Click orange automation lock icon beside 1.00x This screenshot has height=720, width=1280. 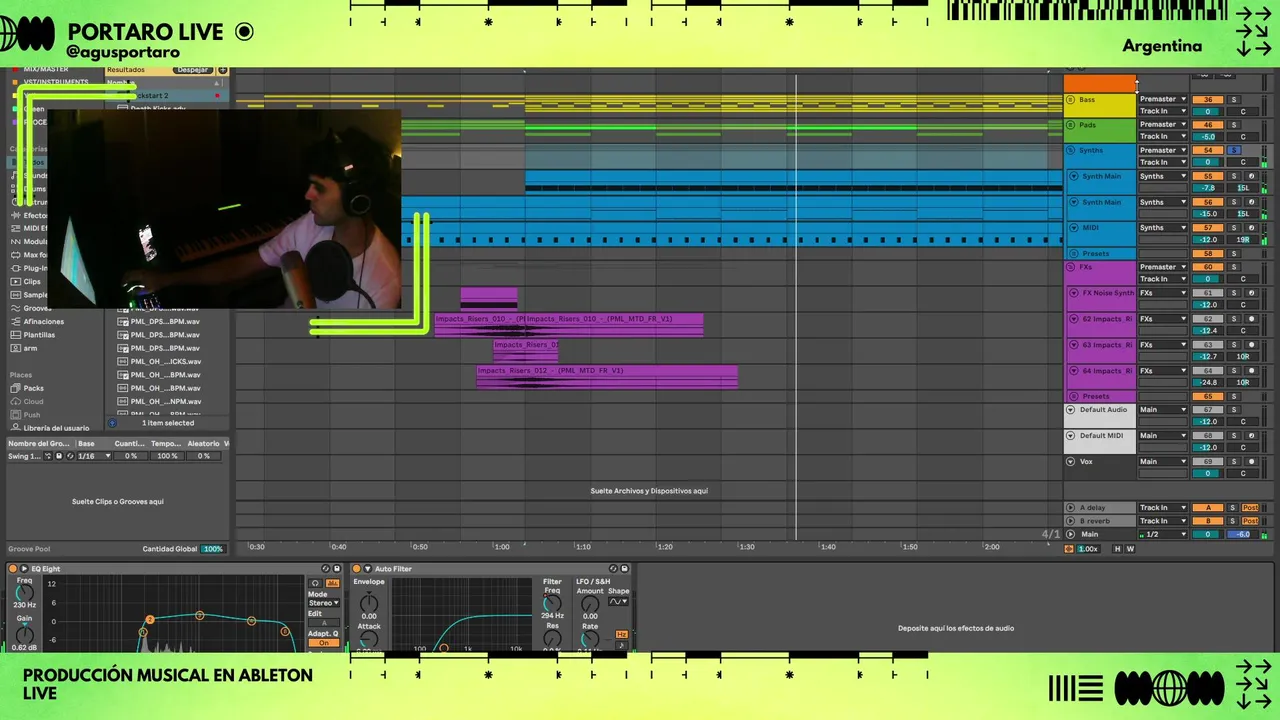[x=1069, y=549]
